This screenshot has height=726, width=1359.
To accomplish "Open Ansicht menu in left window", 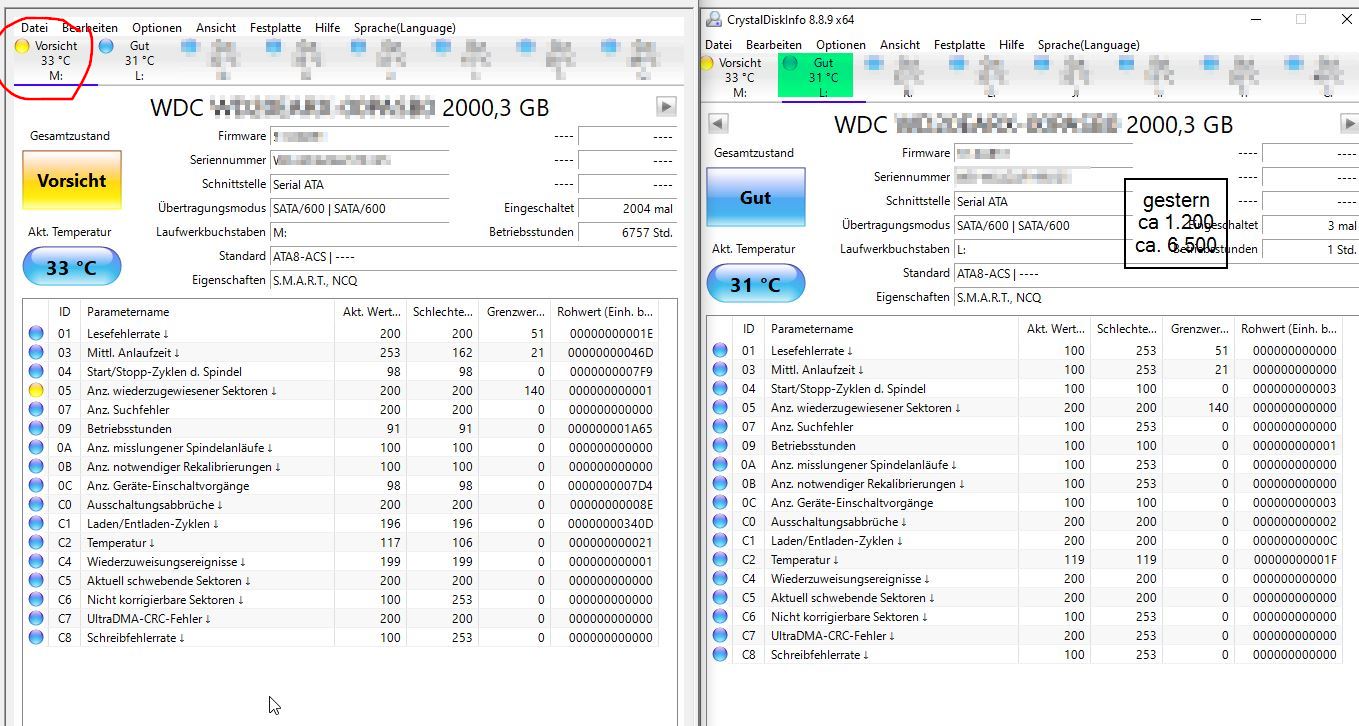I will coord(216,28).
